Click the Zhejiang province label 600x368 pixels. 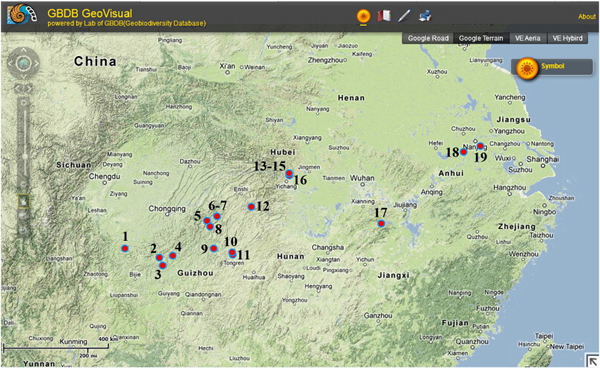pyautogui.click(x=517, y=226)
